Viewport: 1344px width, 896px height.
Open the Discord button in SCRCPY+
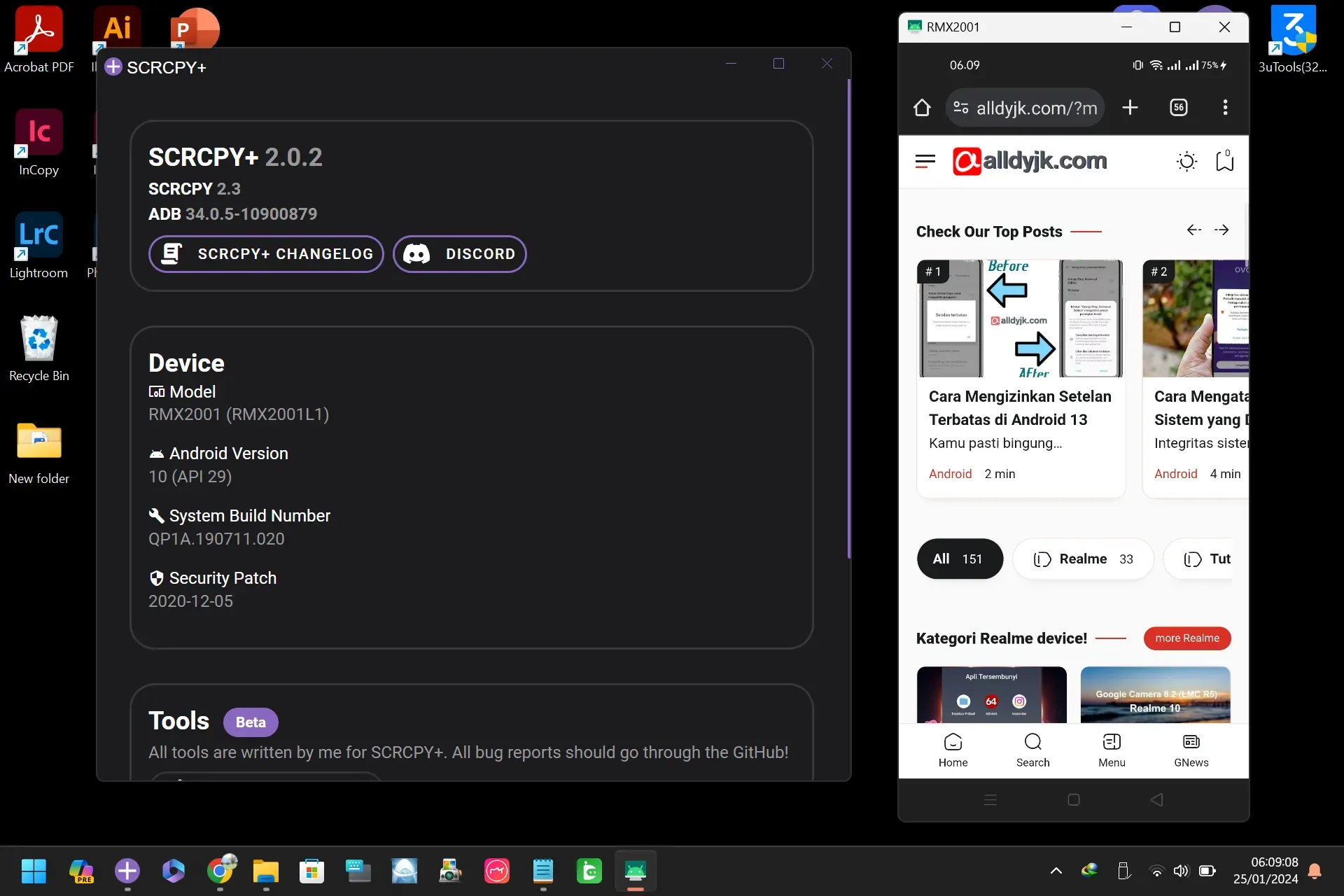[459, 254]
